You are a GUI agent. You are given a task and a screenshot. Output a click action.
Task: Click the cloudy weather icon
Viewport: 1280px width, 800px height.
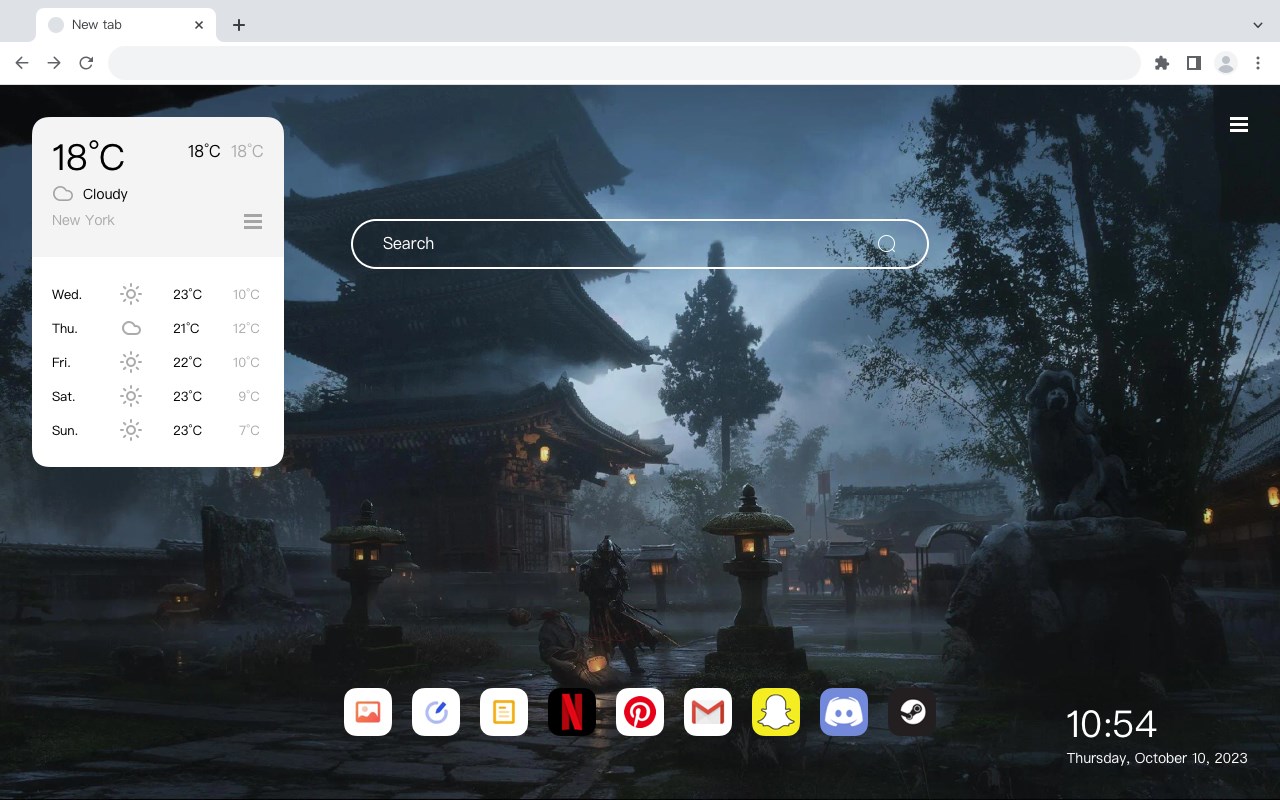coord(63,194)
